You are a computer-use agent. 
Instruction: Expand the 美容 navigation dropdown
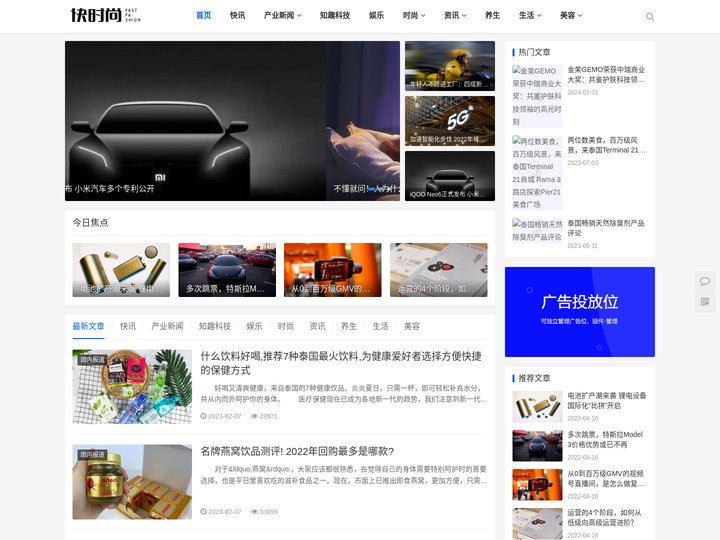[571, 15]
